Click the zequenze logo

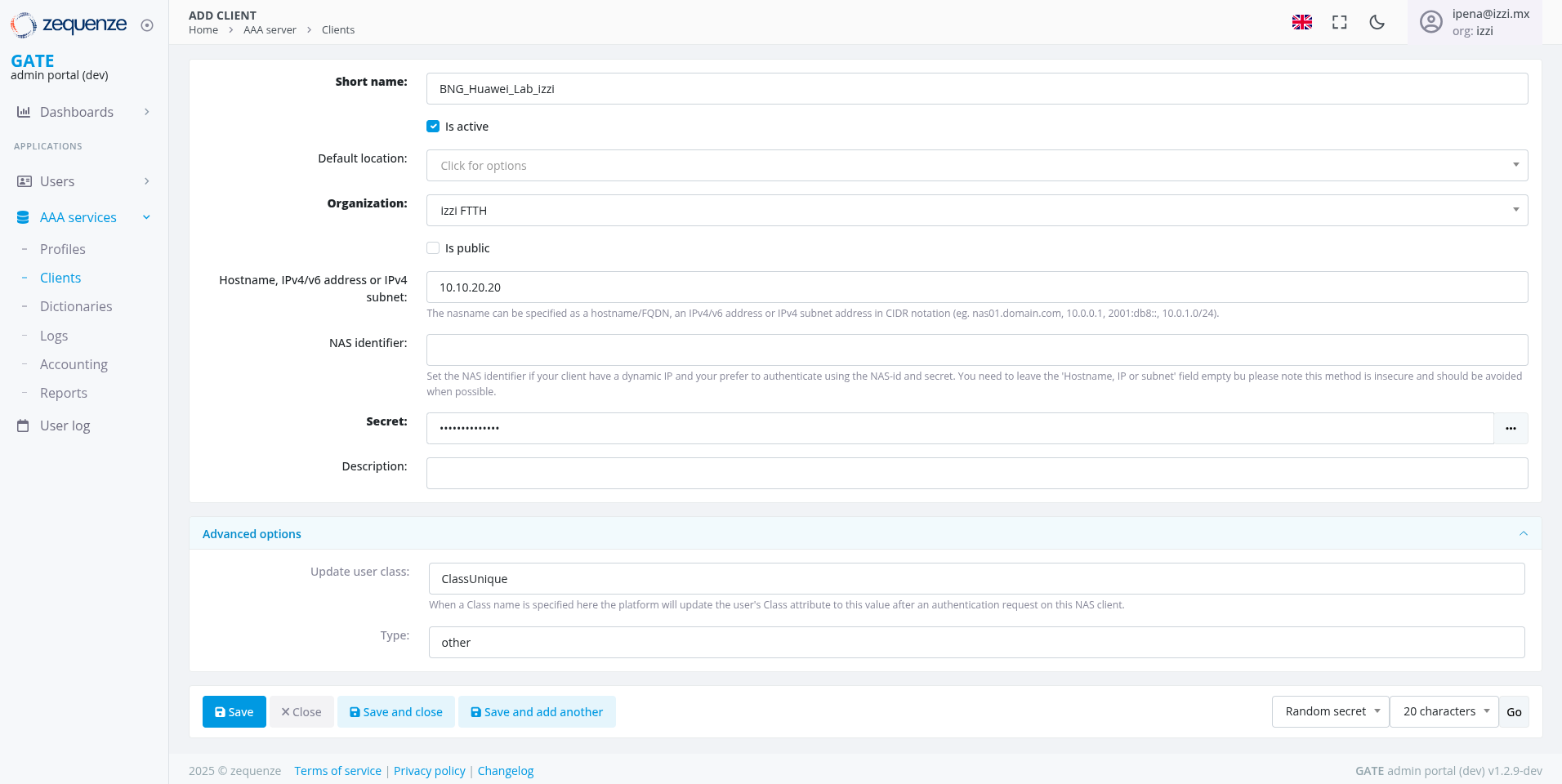(x=69, y=24)
